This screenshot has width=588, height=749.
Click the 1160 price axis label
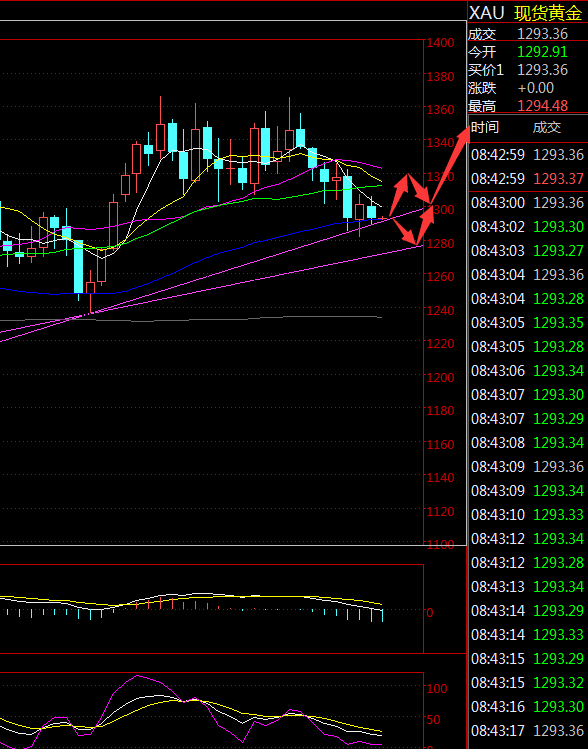click(x=440, y=444)
